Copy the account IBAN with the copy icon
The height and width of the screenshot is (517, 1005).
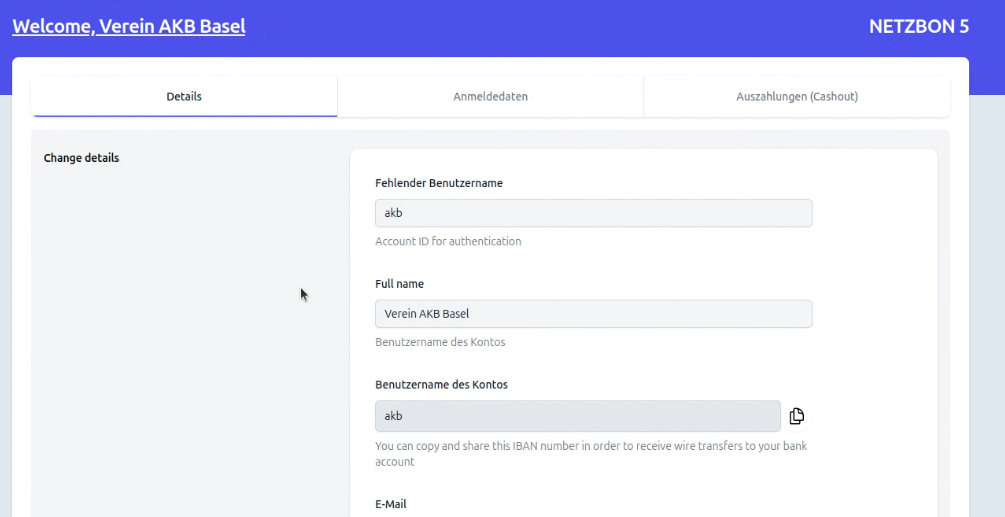(x=796, y=416)
